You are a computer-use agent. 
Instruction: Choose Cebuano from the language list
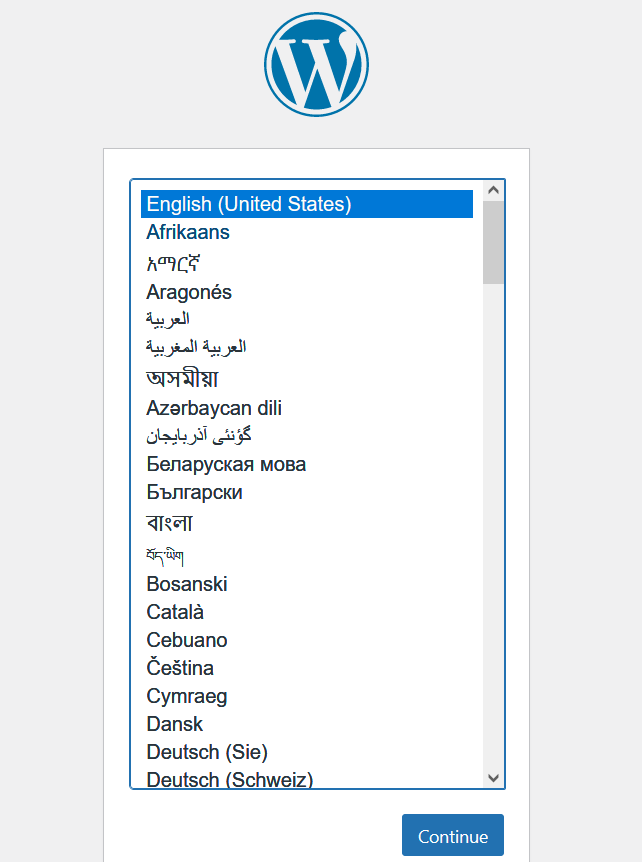(x=187, y=640)
